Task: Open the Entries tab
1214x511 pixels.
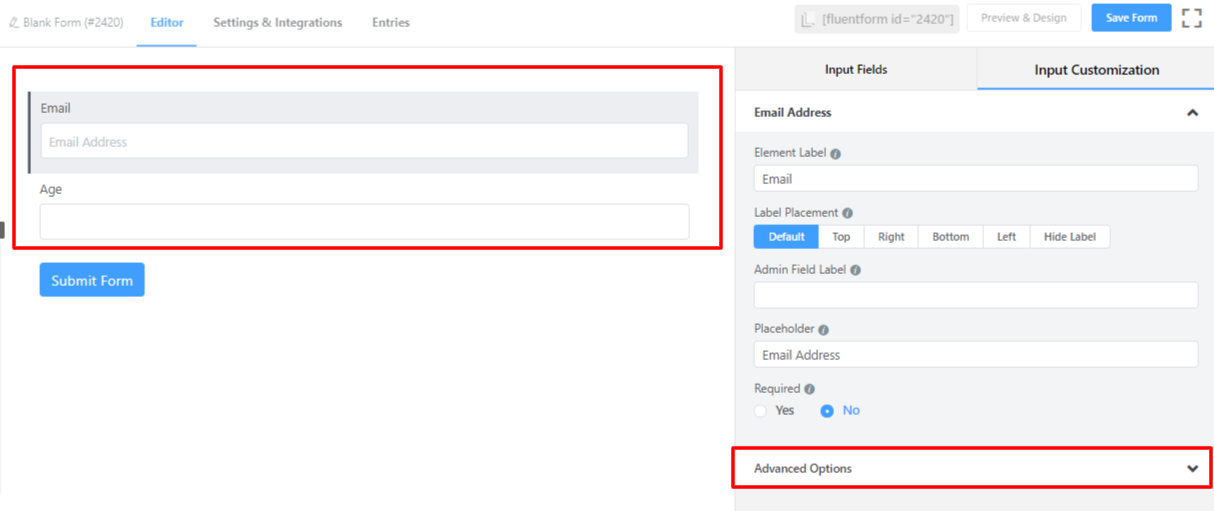Action: (x=390, y=22)
